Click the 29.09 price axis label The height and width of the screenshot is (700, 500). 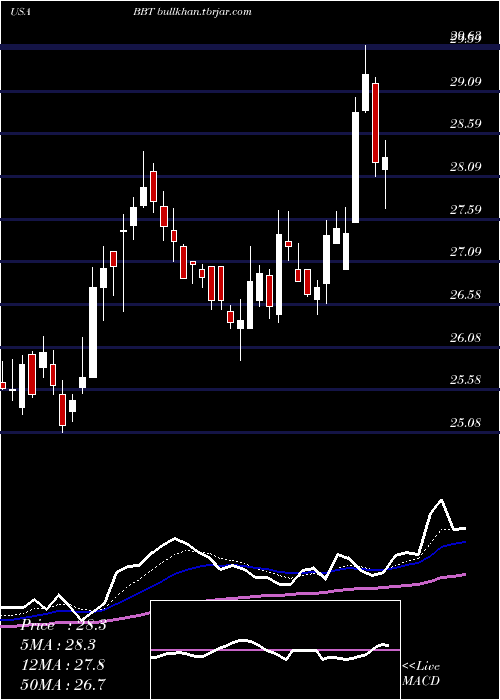coord(465,81)
